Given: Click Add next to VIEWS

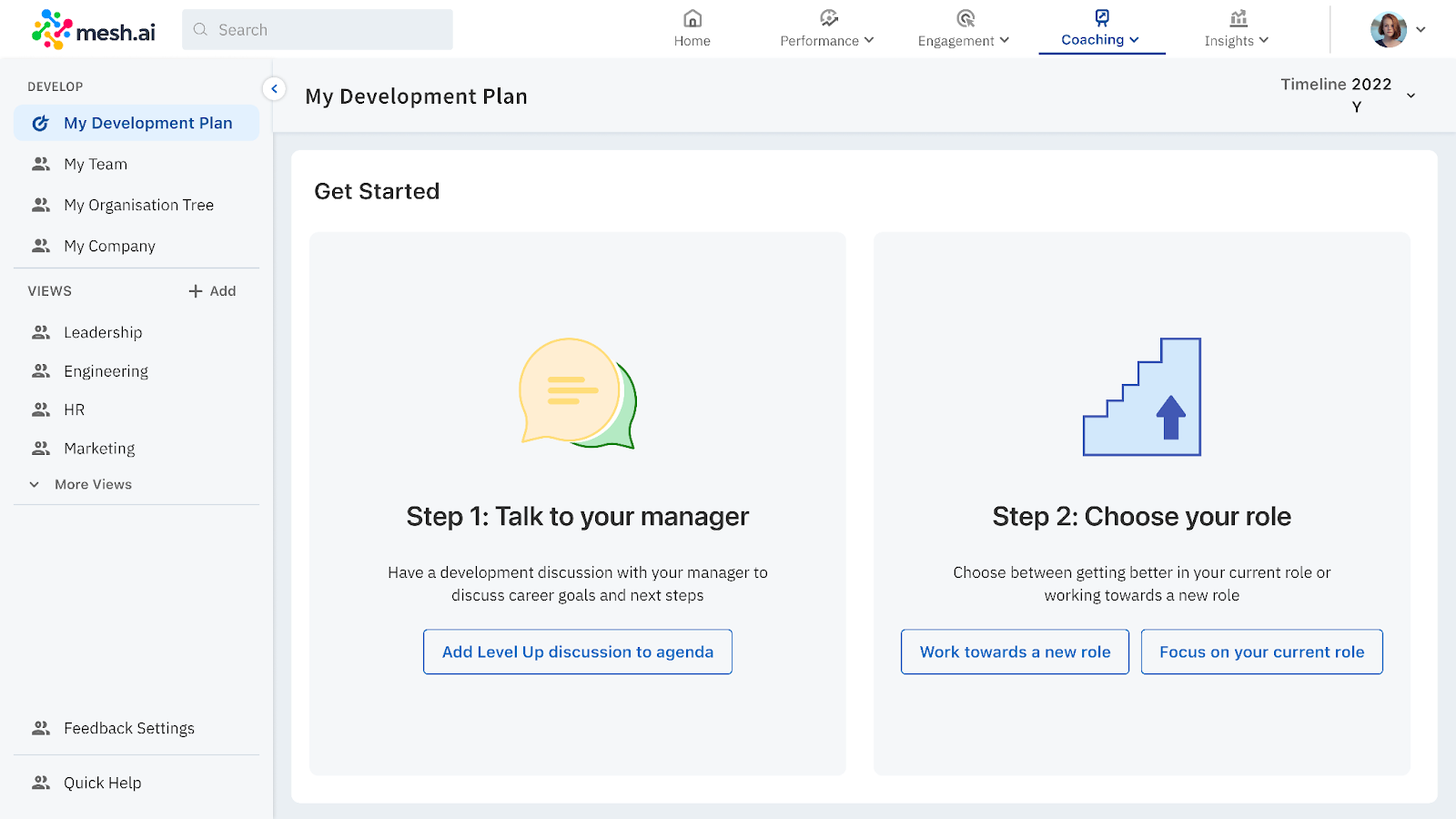Looking at the screenshot, I should point(212,290).
